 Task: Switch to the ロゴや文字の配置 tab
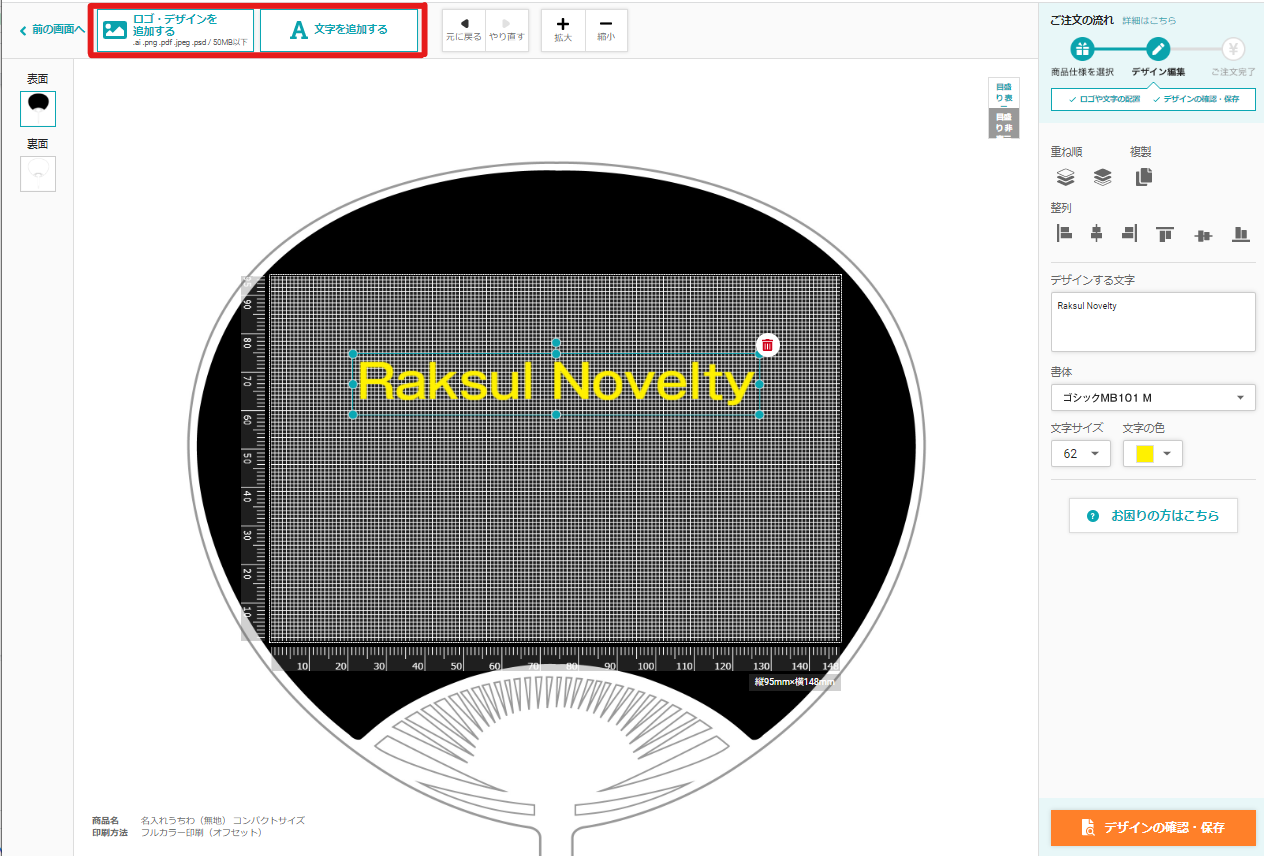(x=1103, y=99)
